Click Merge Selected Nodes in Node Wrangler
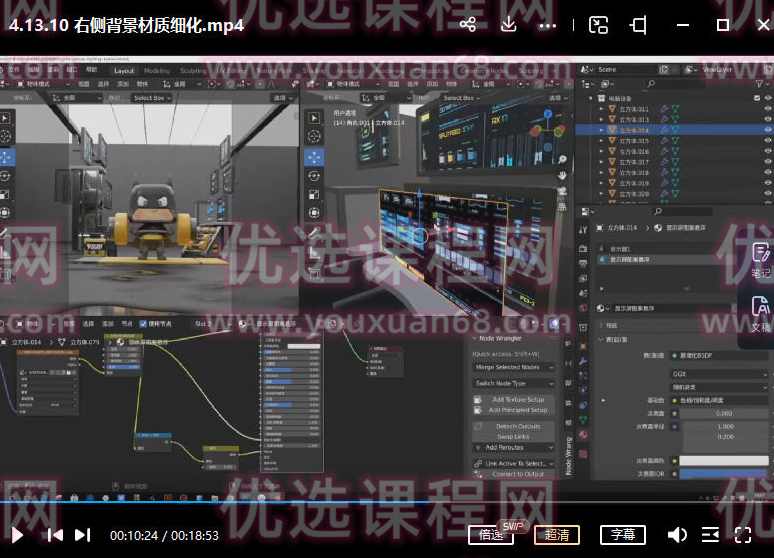 [x=513, y=367]
